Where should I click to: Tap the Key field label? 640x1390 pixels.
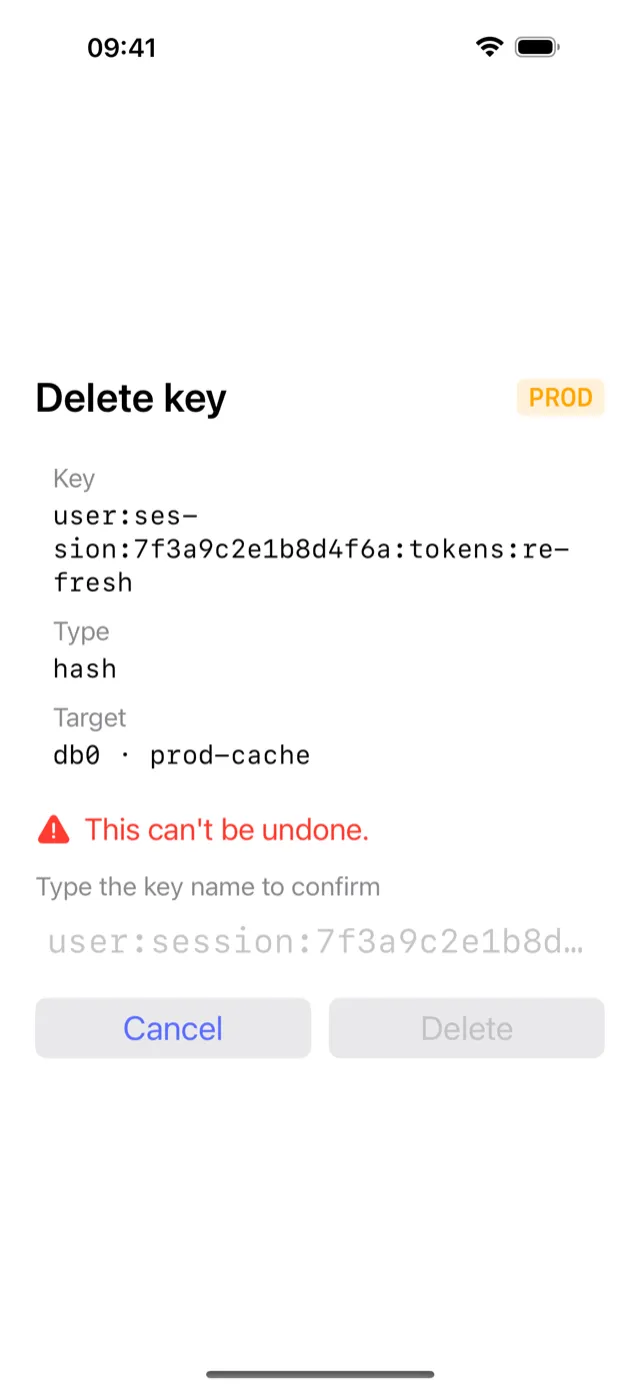[74, 479]
